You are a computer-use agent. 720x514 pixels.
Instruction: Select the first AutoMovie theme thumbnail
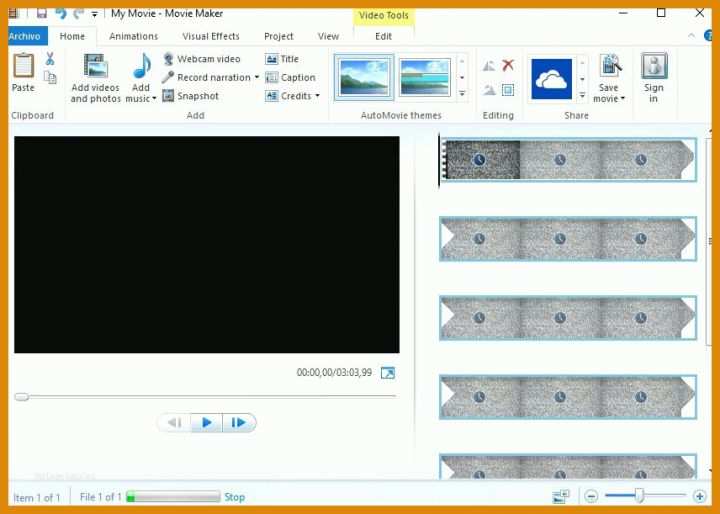(x=364, y=77)
